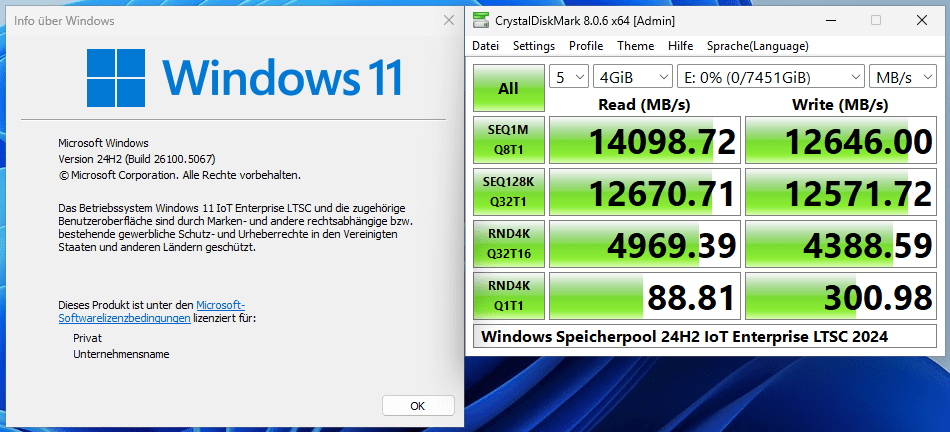Click the Version 24H2 build text
The image size is (950, 432).
click(137, 159)
